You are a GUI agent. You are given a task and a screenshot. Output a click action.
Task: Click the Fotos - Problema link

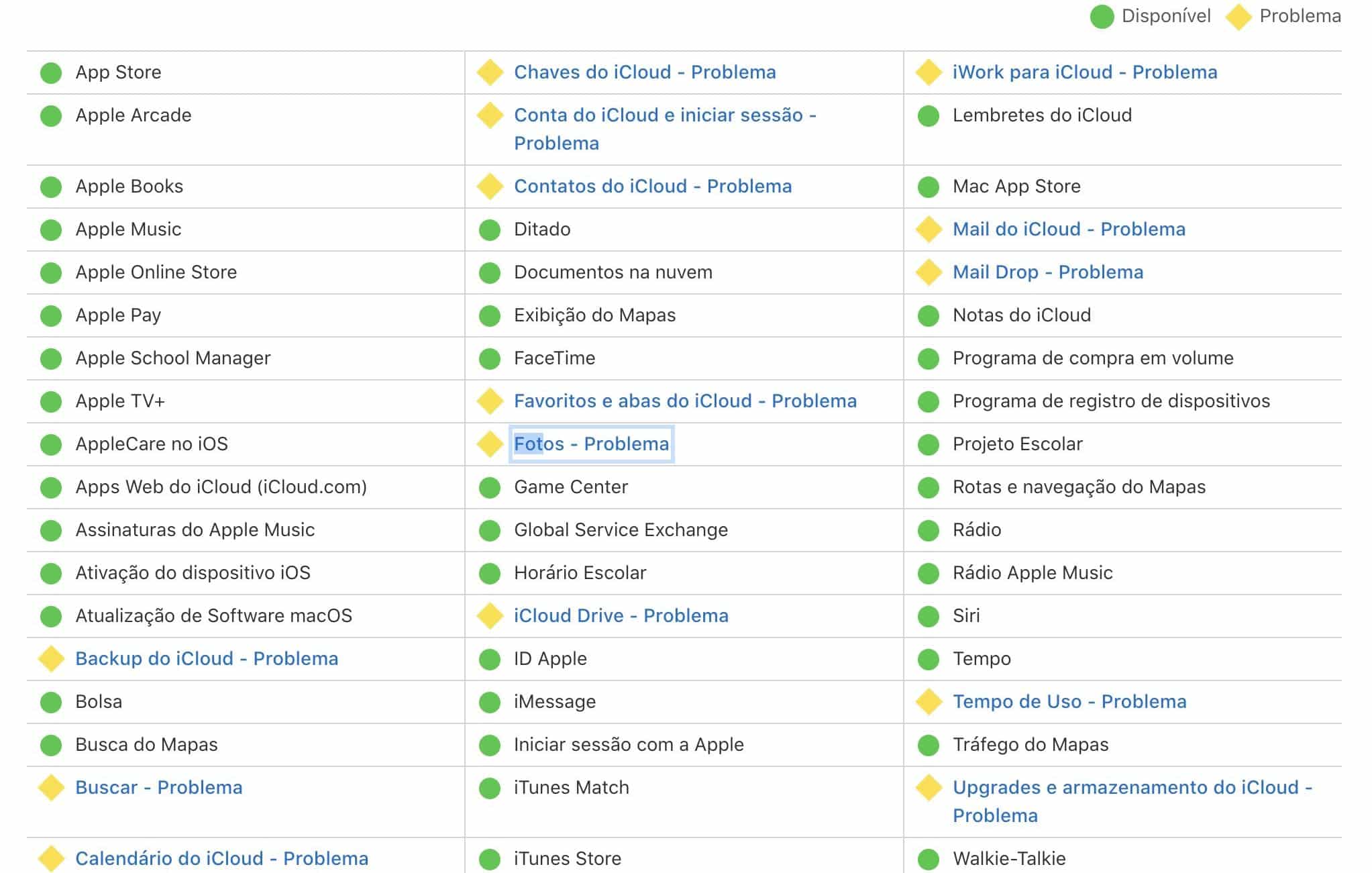click(x=591, y=444)
